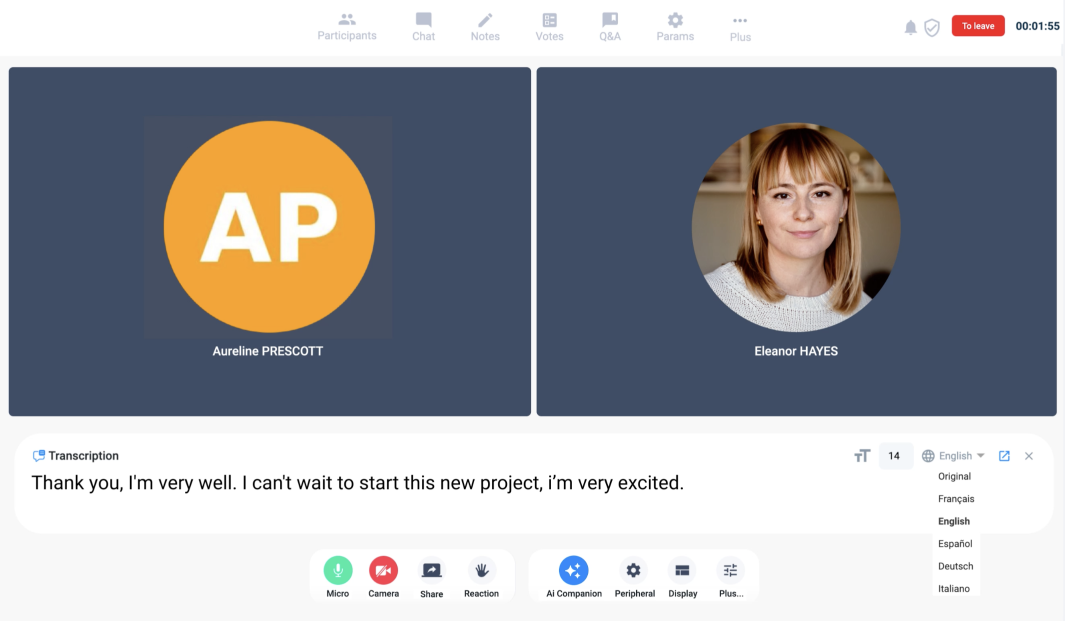1065x621 pixels.
Task: Open the Notes panel
Action: click(x=485, y=26)
